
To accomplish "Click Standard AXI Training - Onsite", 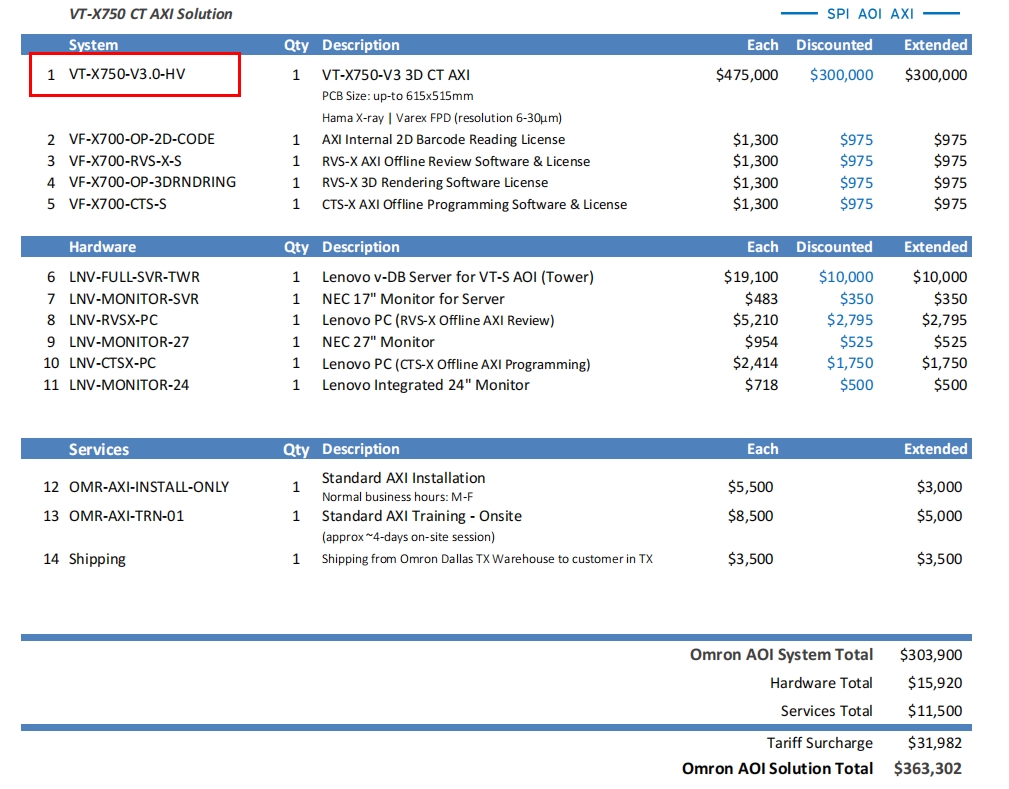I will 421,516.
